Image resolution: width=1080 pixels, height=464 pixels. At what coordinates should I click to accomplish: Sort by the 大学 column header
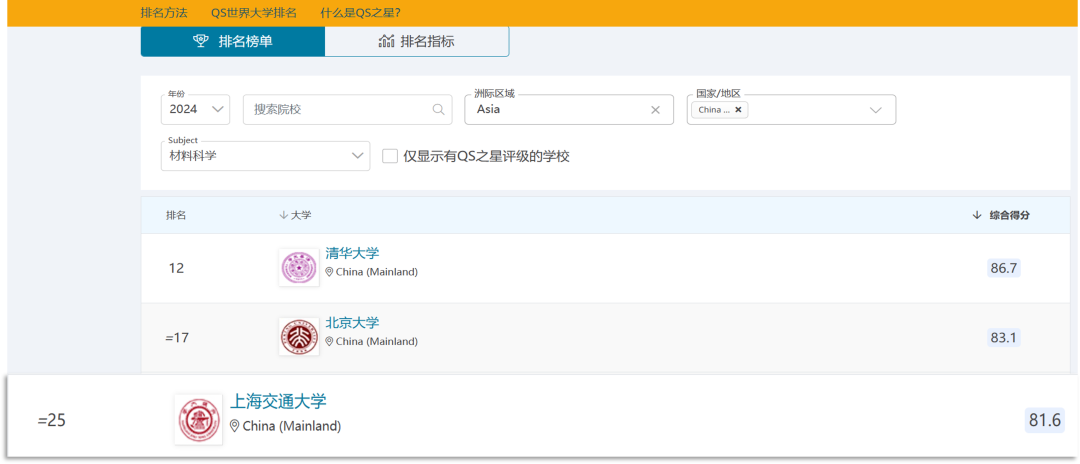[295, 215]
